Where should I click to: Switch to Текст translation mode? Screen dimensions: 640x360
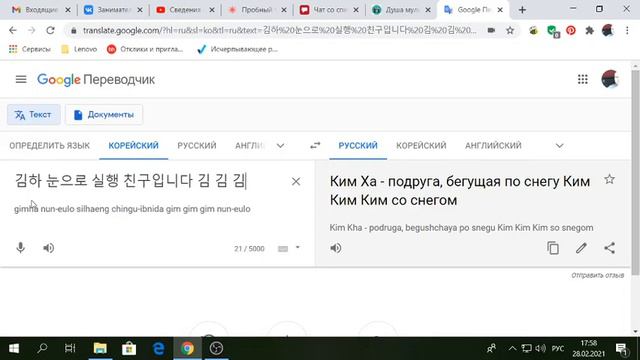[33, 114]
